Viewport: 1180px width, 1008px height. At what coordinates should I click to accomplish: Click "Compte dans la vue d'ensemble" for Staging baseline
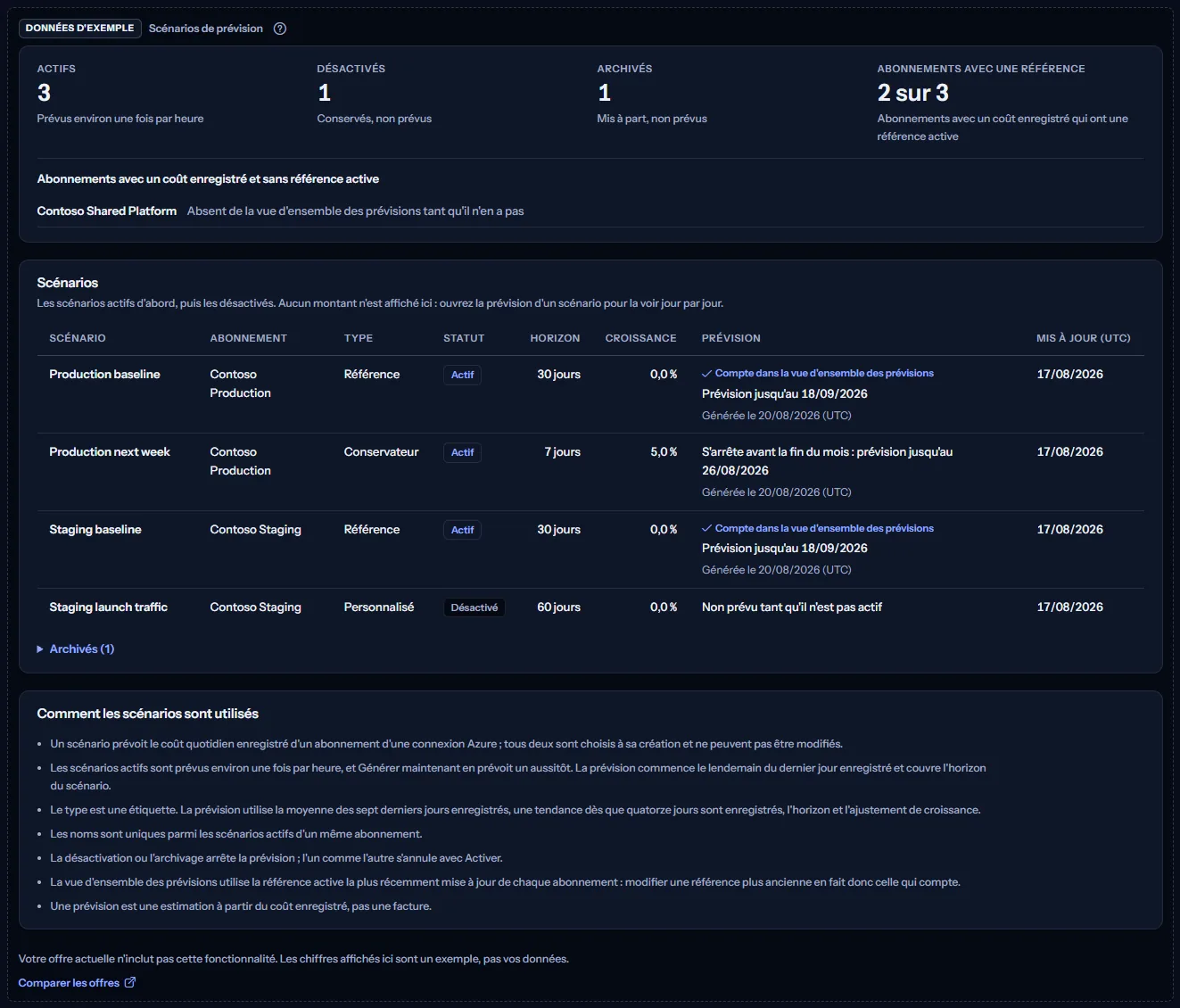coord(818,529)
